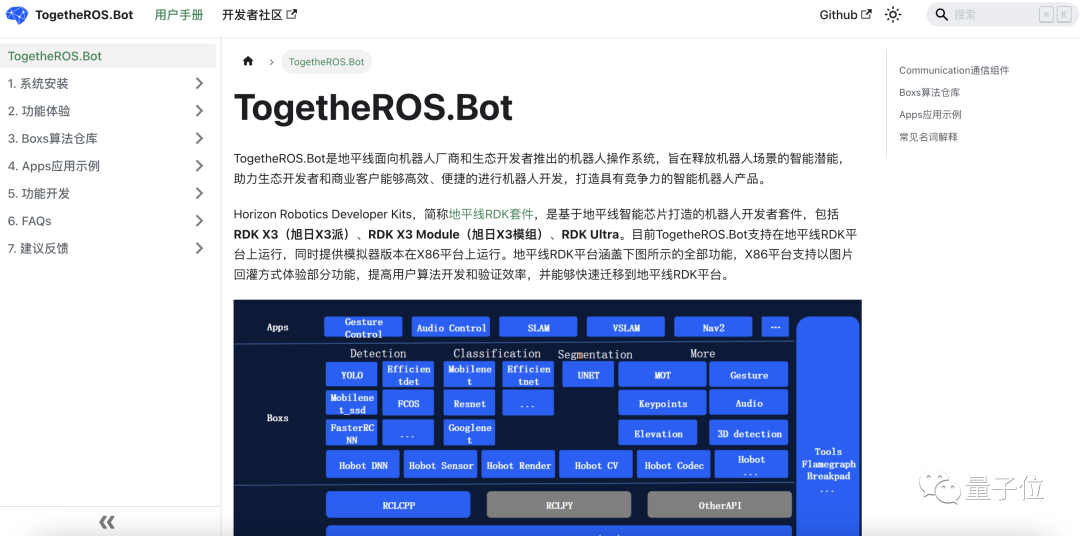
Task: Click external link icon beside Github
Action: [866, 14]
